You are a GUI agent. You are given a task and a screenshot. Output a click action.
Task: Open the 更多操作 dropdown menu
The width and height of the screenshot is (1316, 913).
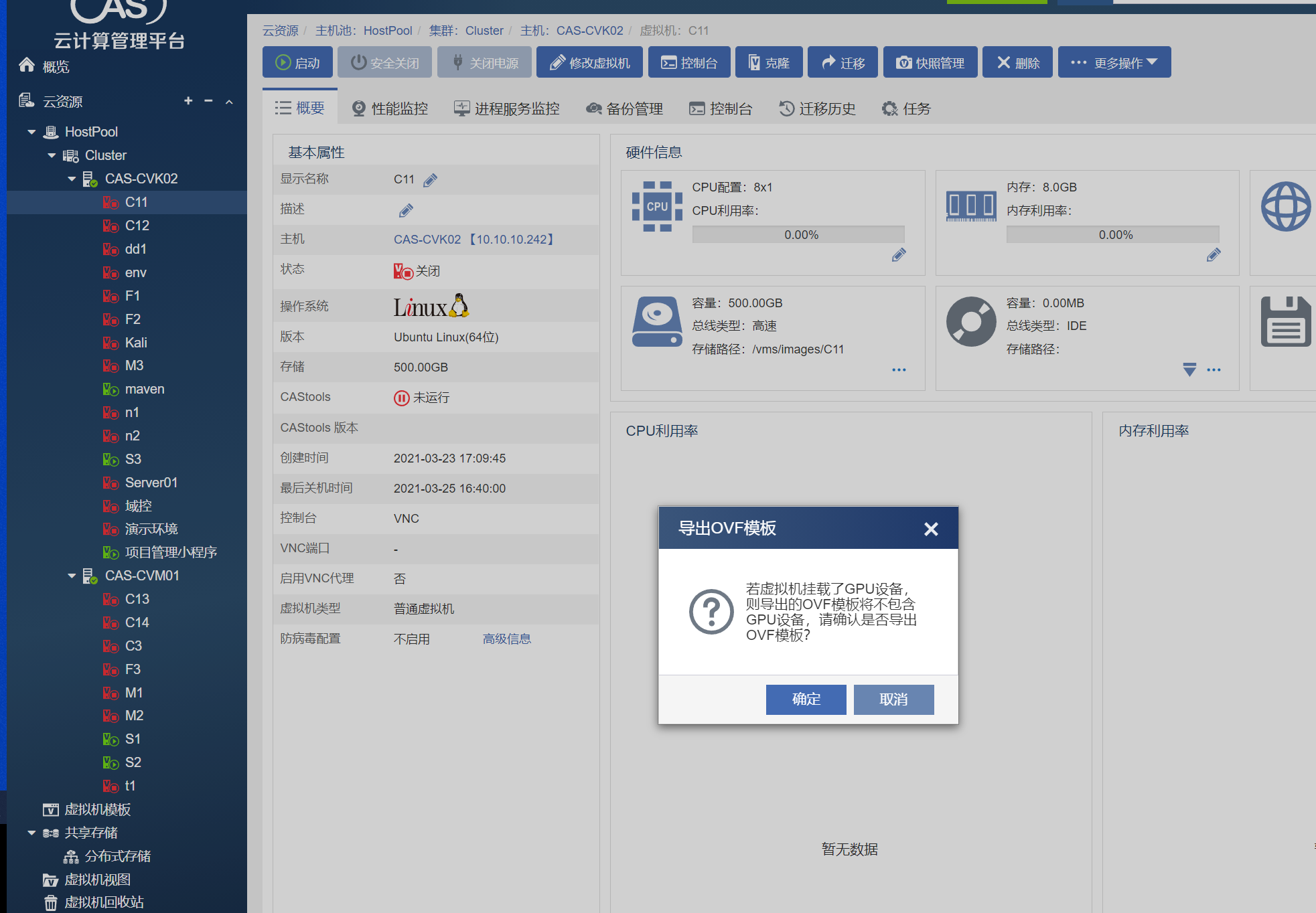click(x=1114, y=63)
